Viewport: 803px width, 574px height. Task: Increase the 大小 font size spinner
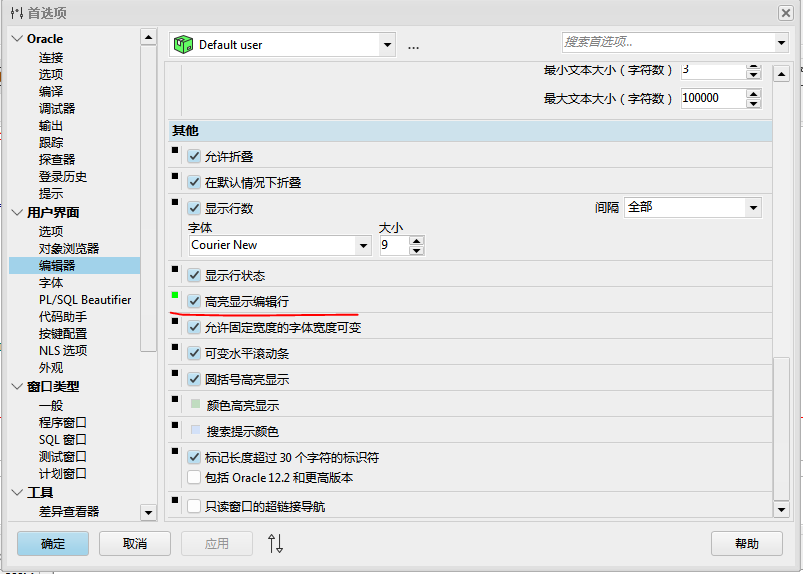(416, 240)
